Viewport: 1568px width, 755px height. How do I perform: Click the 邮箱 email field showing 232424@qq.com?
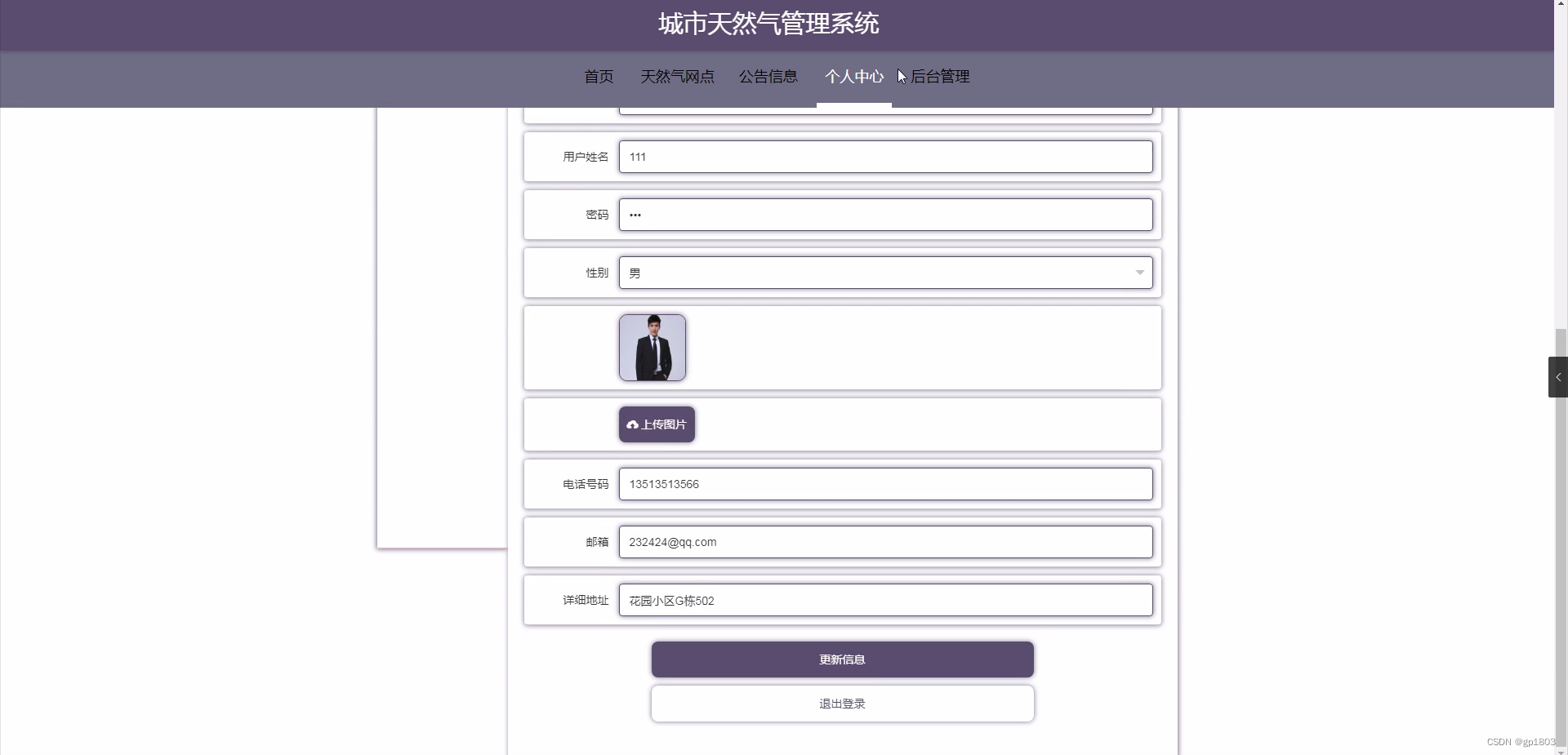(885, 541)
